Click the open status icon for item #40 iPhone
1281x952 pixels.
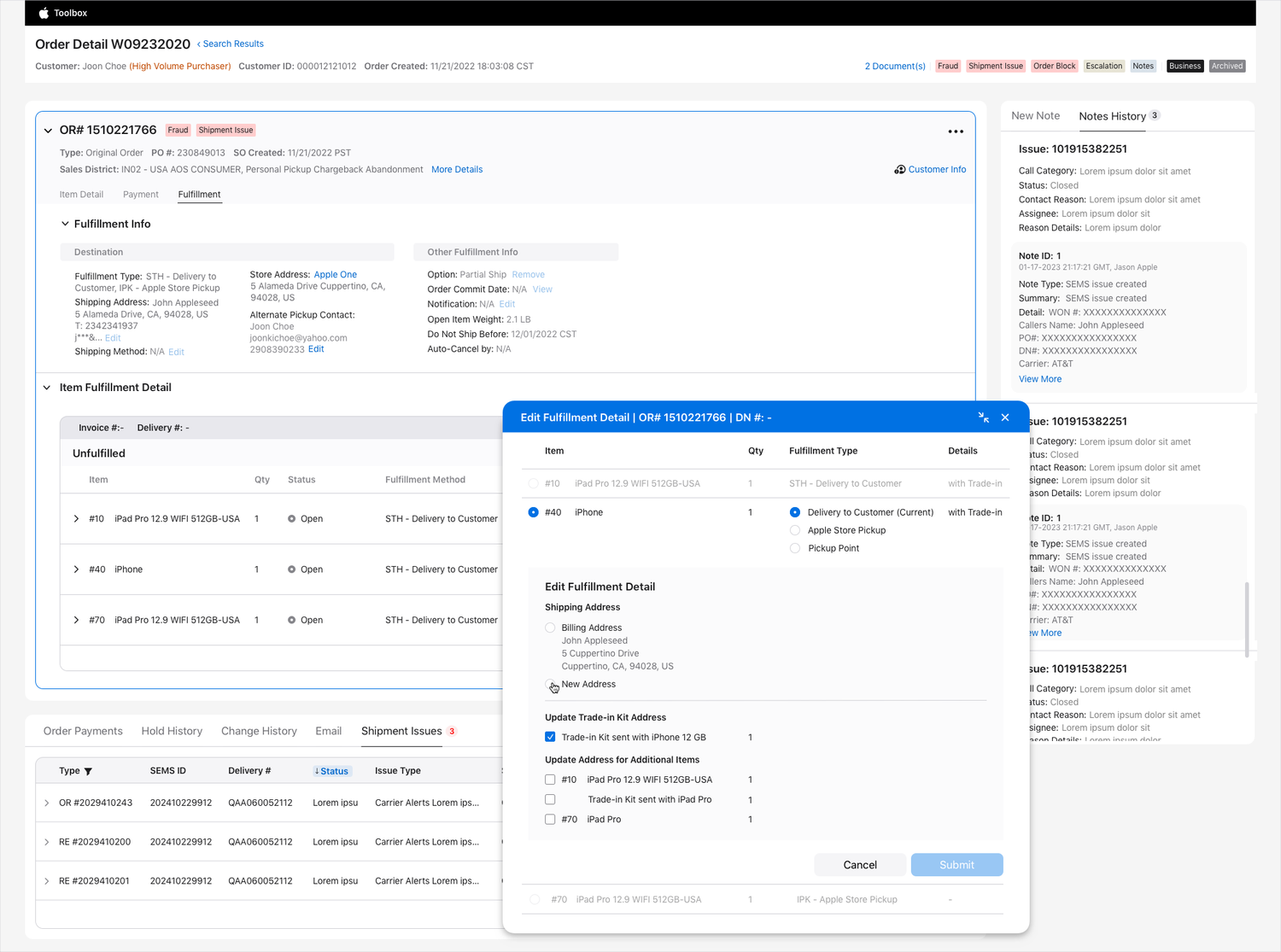(292, 569)
